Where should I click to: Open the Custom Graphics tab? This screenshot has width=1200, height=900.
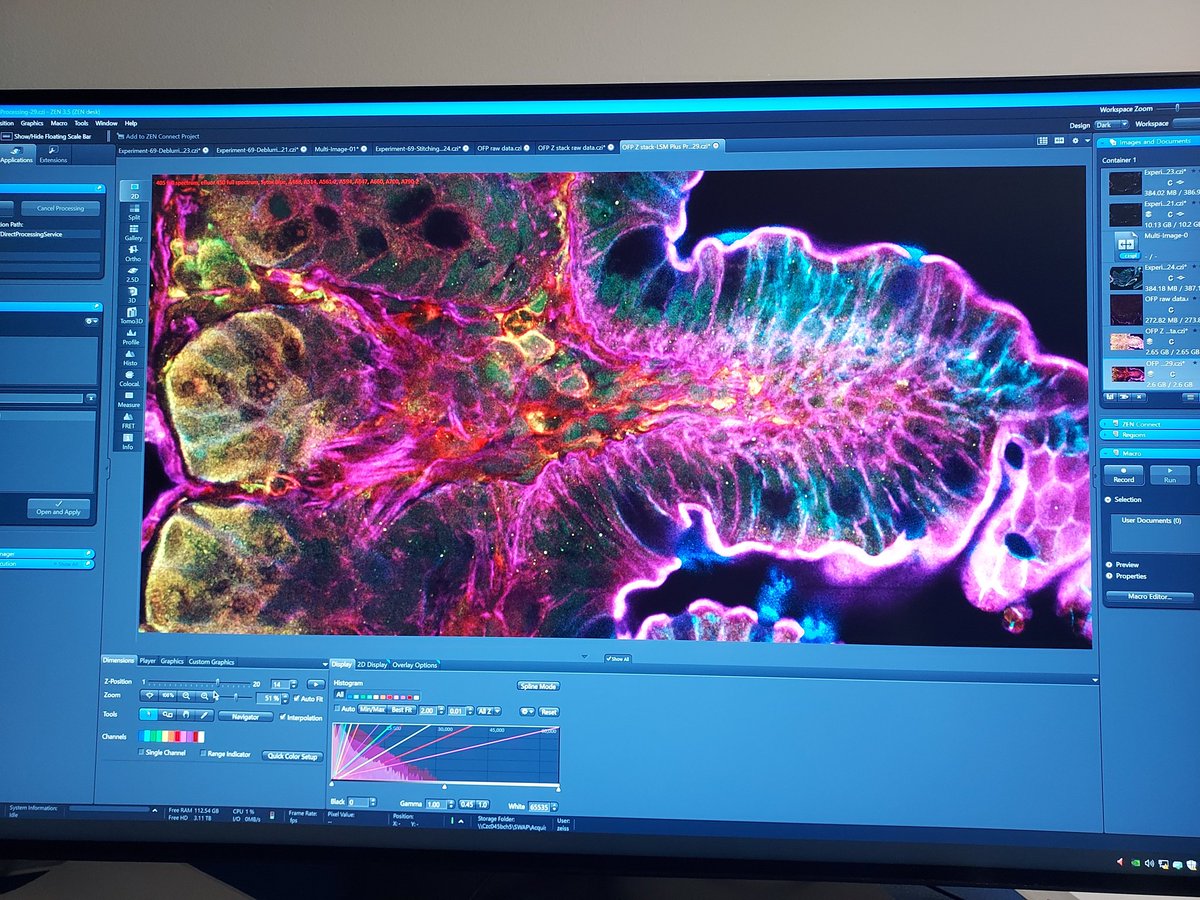(x=211, y=662)
